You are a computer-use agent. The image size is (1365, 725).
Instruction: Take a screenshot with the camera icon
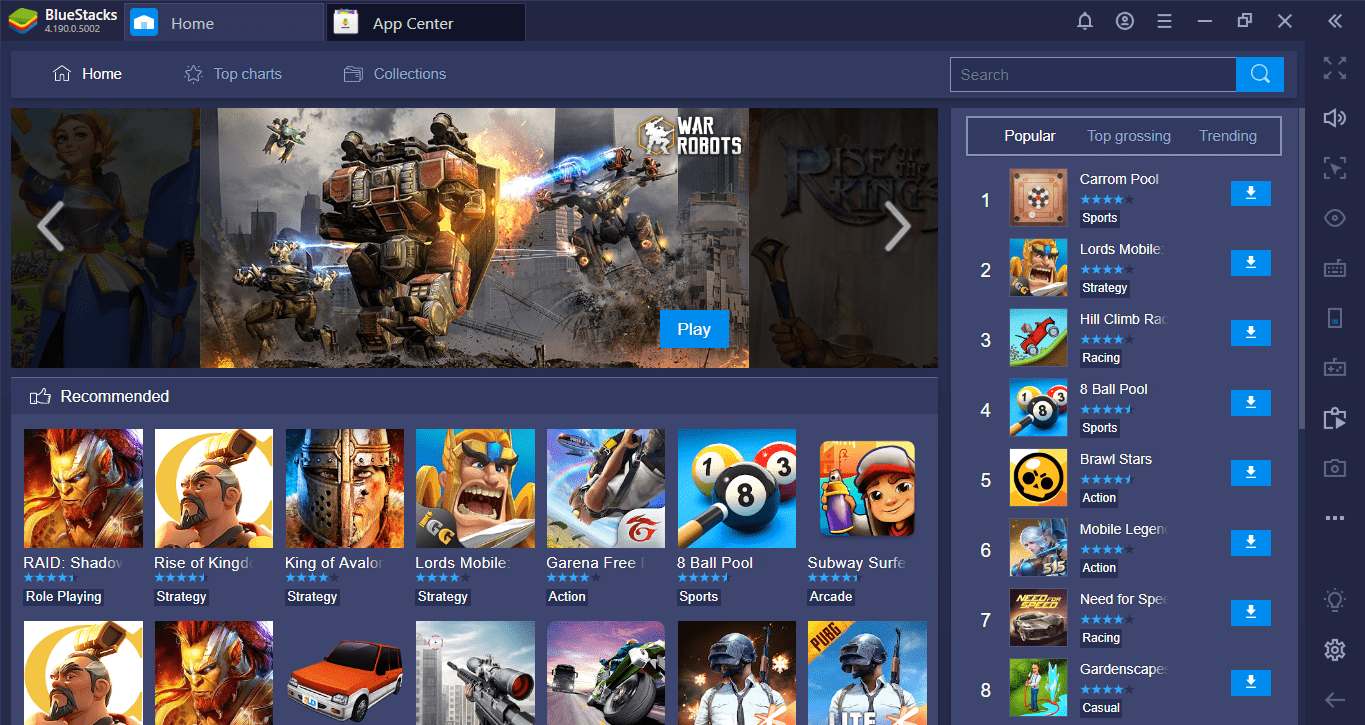1335,468
